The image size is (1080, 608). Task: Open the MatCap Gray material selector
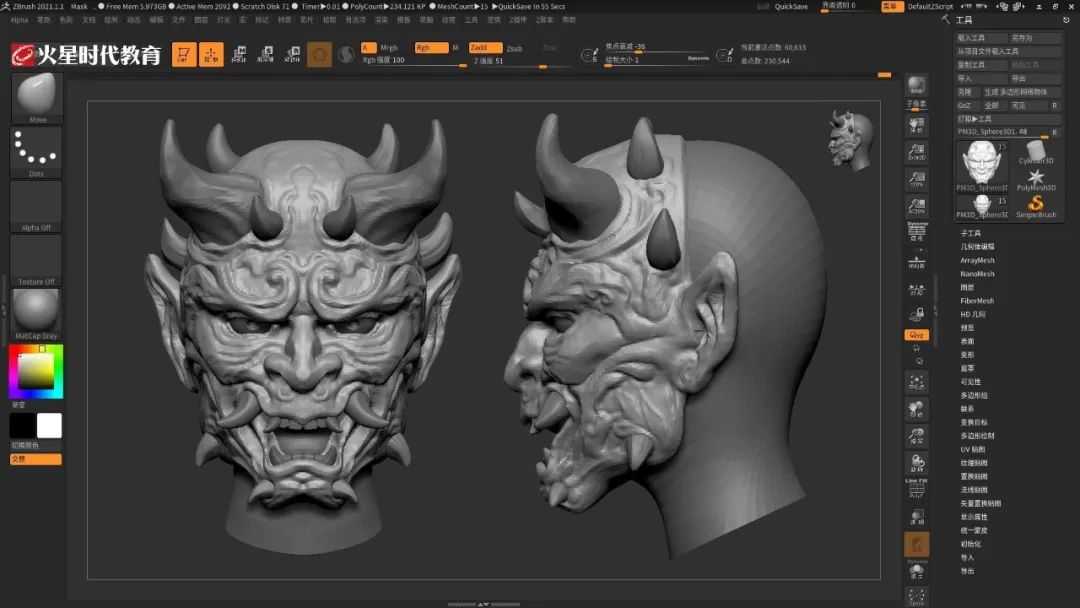click(x=37, y=314)
